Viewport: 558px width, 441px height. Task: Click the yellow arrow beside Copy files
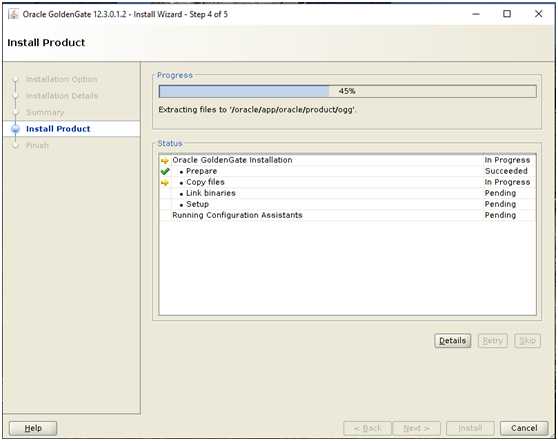coord(165,183)
